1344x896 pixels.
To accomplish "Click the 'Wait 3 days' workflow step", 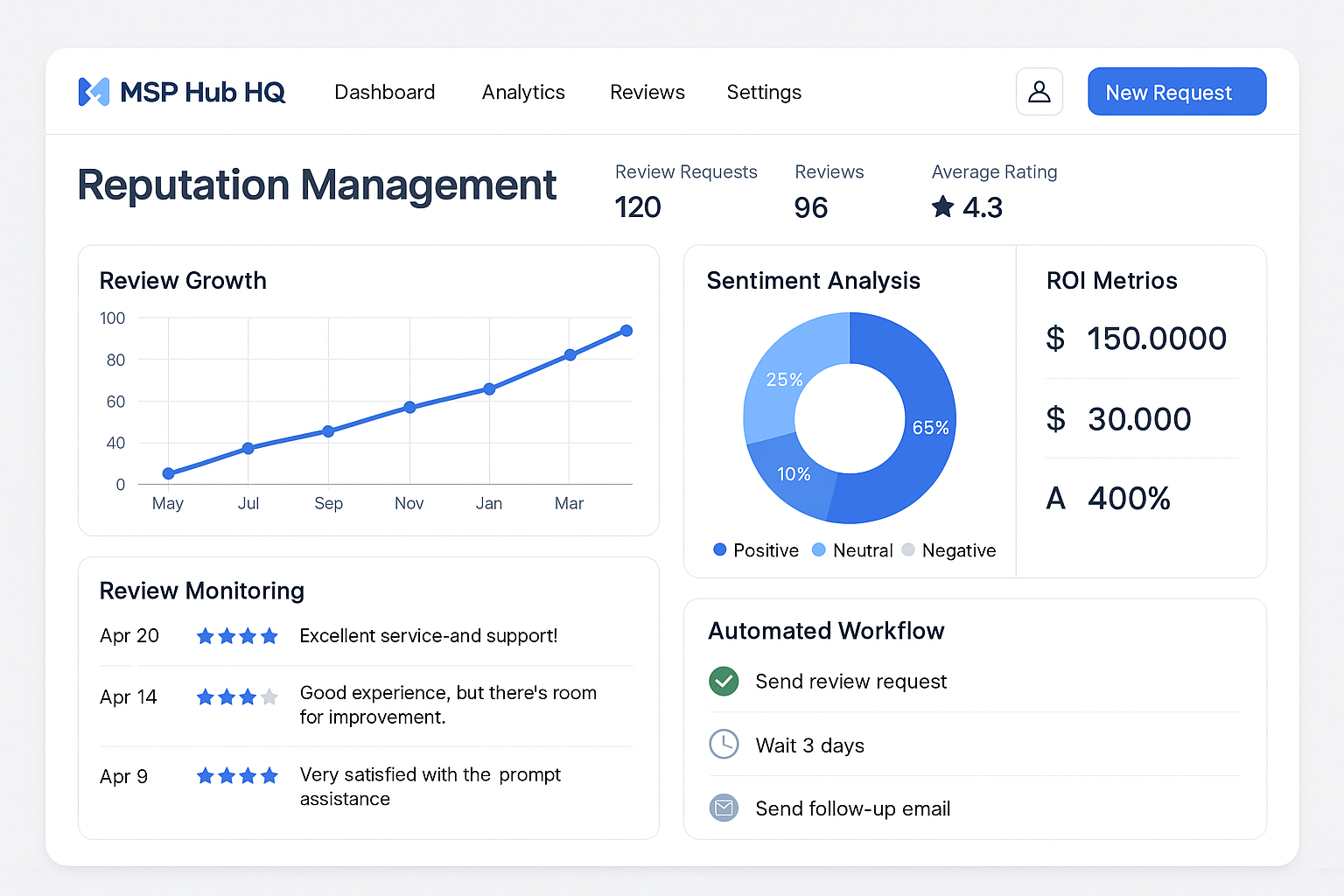I will click(810, 745).
